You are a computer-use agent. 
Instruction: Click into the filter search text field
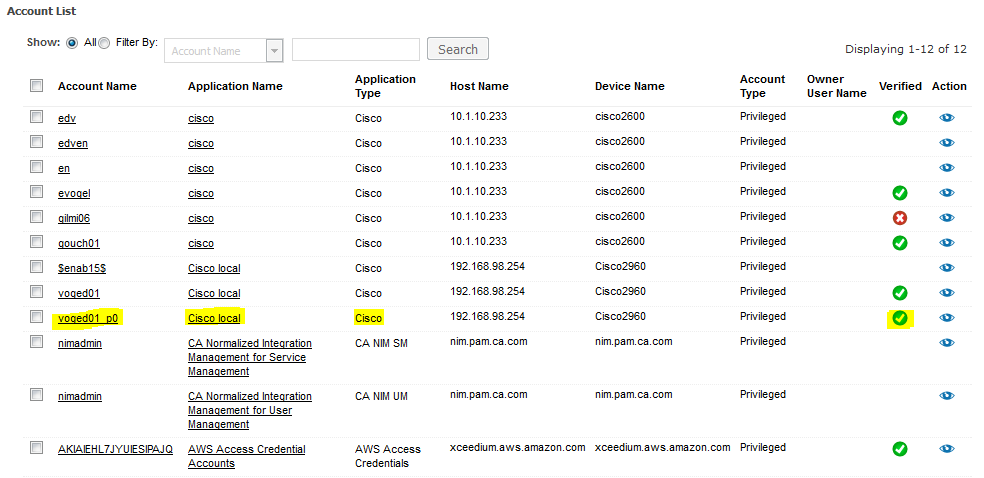355,50
